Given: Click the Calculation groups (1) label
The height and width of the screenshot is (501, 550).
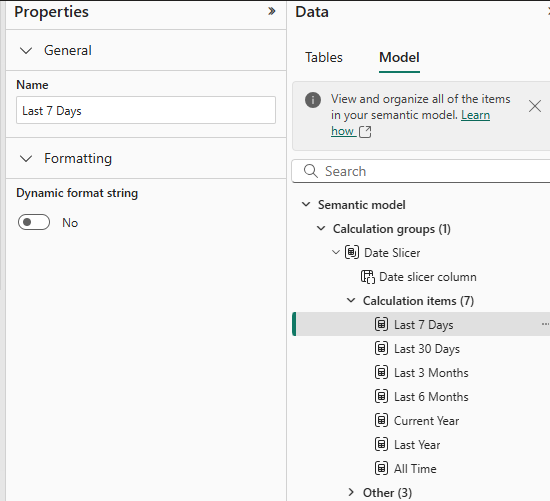Looking at the screenshot, I should pyautogui.click(x=391, y=229).
